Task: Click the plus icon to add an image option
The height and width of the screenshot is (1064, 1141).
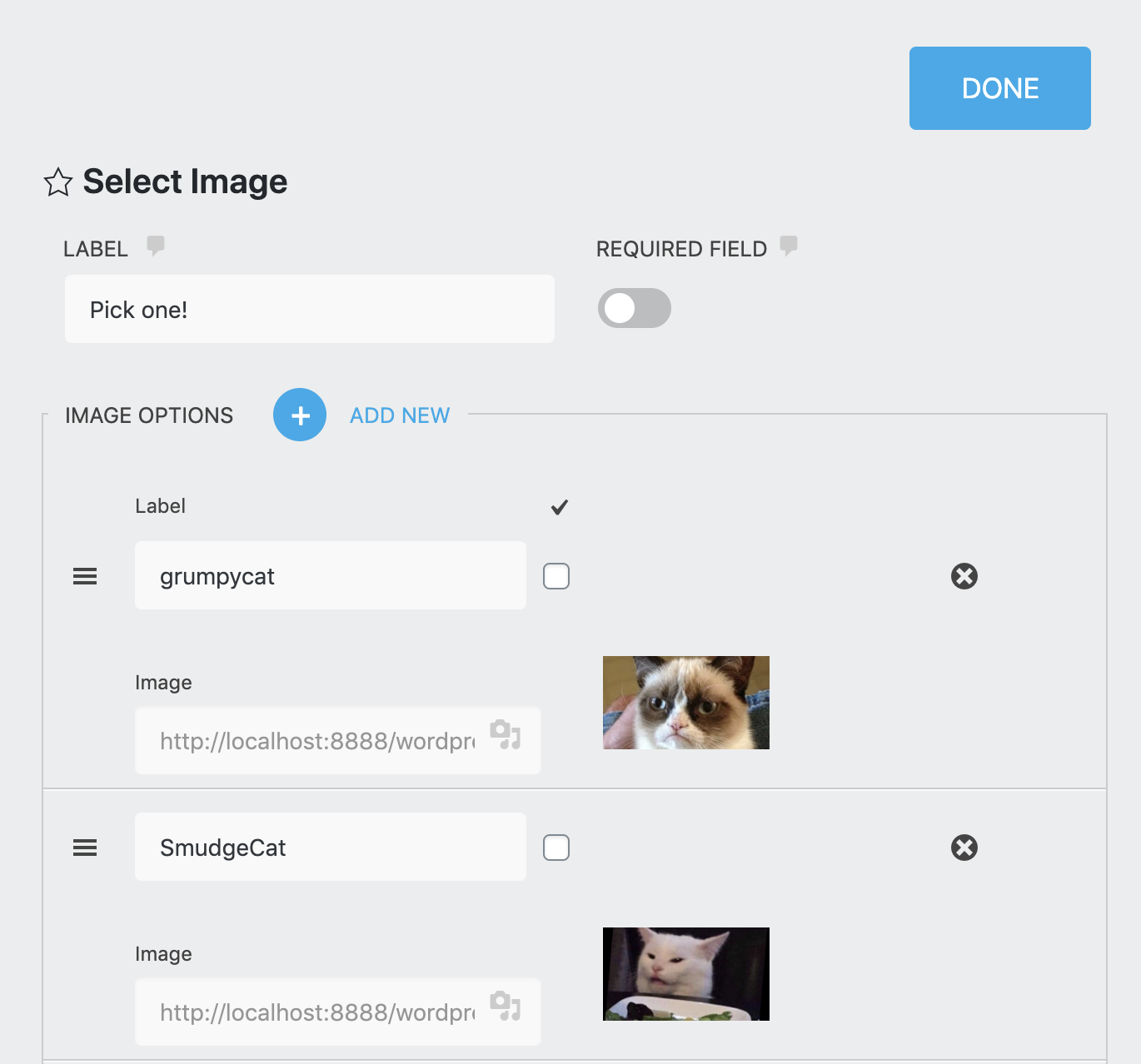Action: (x=299, y=415)
